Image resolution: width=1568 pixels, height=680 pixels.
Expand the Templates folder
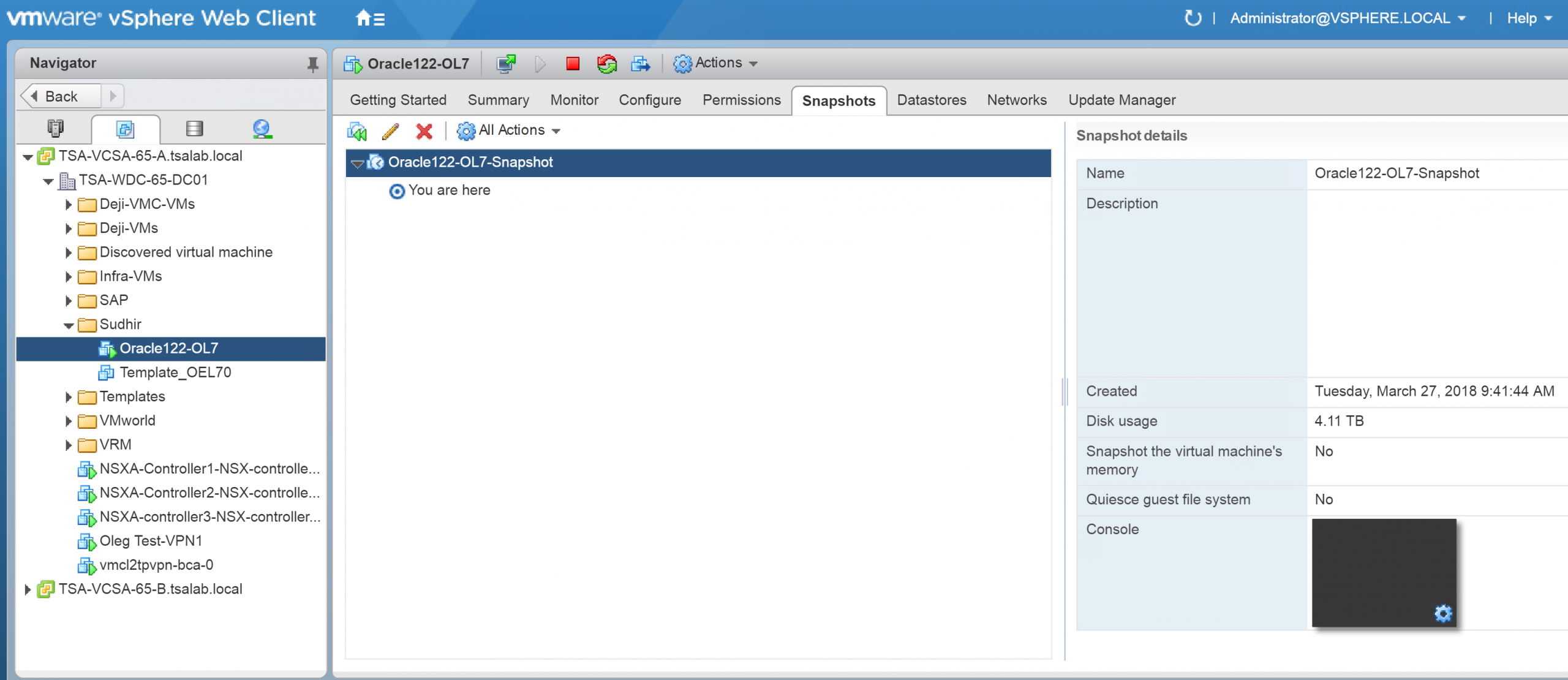pos(69,397)
